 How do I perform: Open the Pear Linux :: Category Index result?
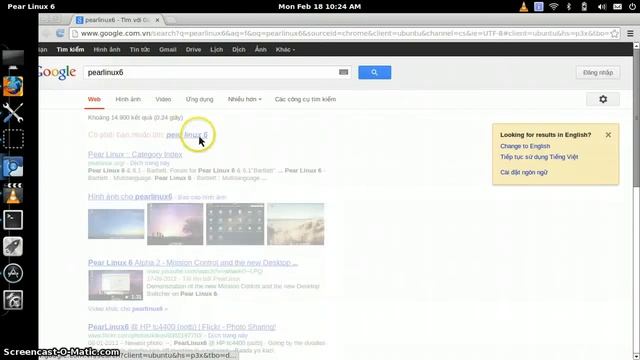(x=135, y=154)
